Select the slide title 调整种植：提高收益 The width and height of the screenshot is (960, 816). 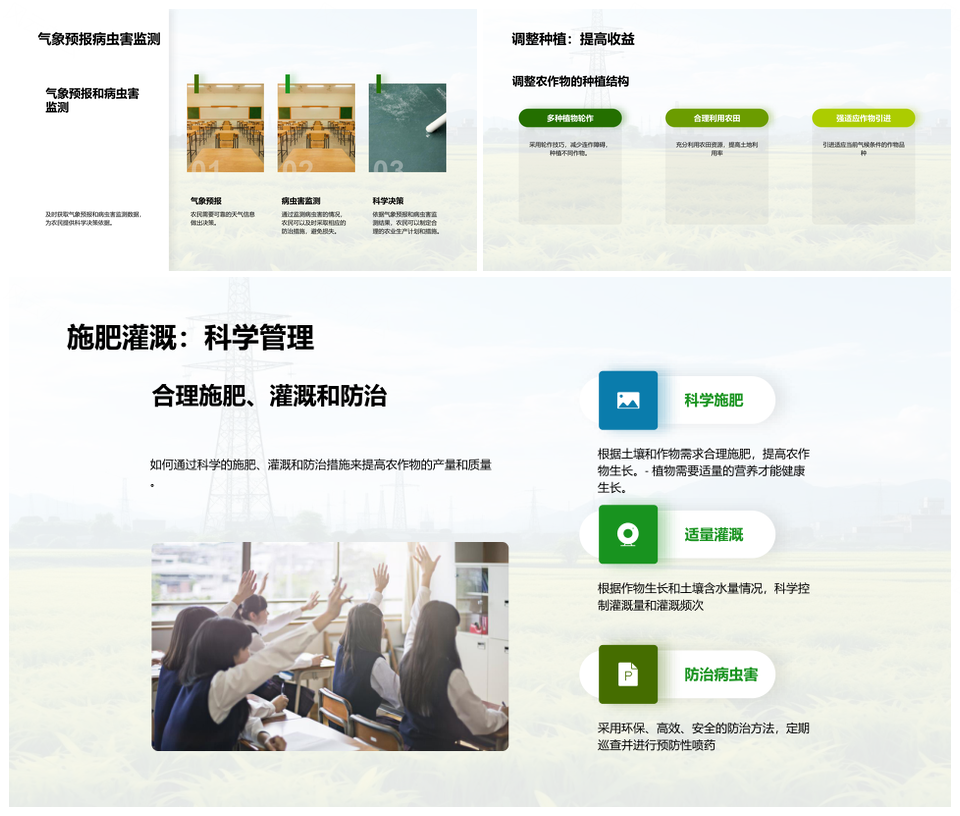click(x=573, y=39)
